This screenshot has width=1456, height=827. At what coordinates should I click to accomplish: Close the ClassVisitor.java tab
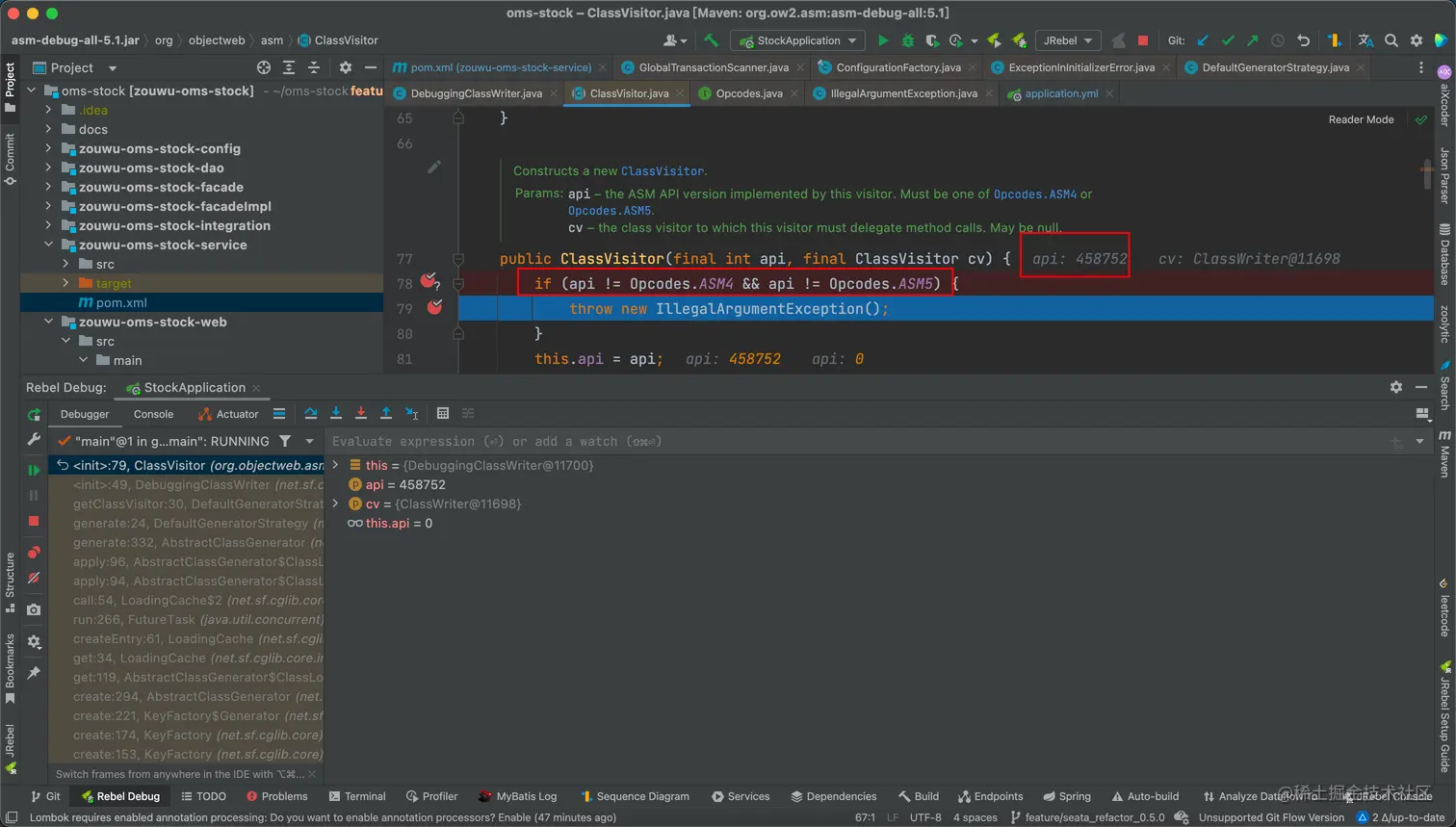(679, 93)
